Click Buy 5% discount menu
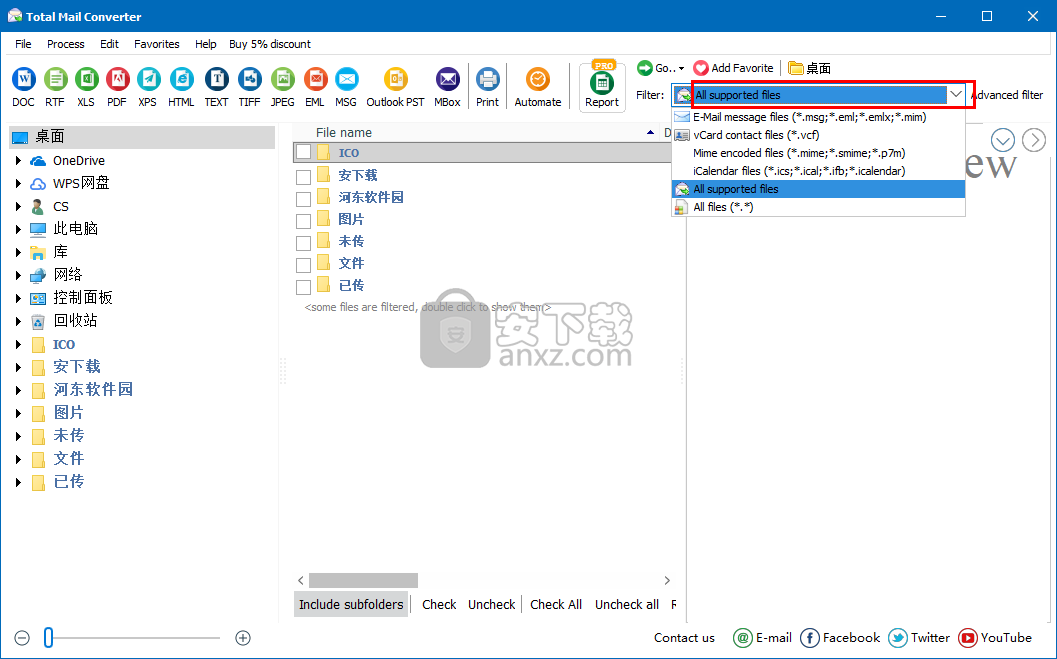 270,44
